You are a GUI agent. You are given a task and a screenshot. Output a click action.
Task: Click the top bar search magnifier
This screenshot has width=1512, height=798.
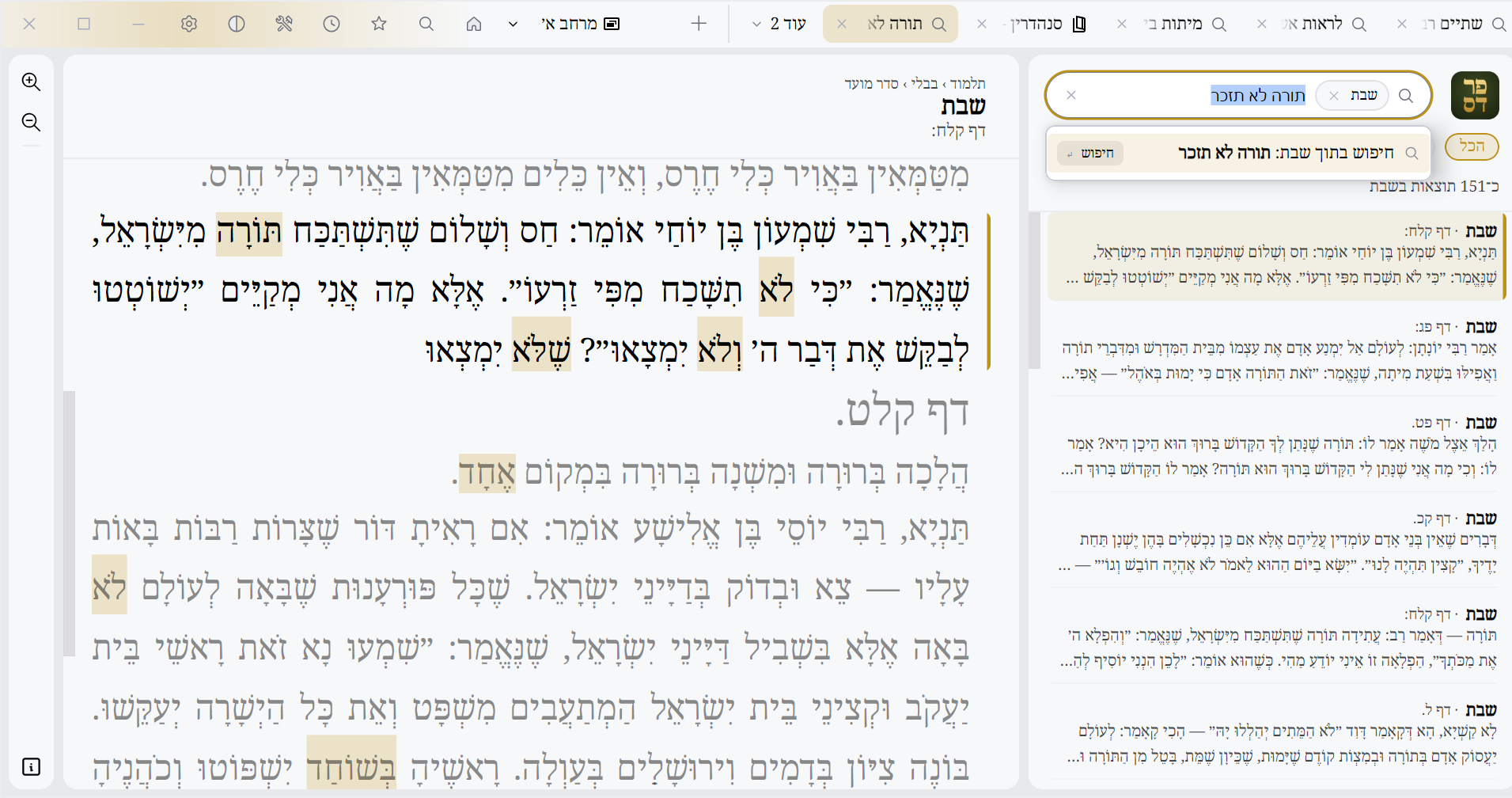(x=426, y=24)
